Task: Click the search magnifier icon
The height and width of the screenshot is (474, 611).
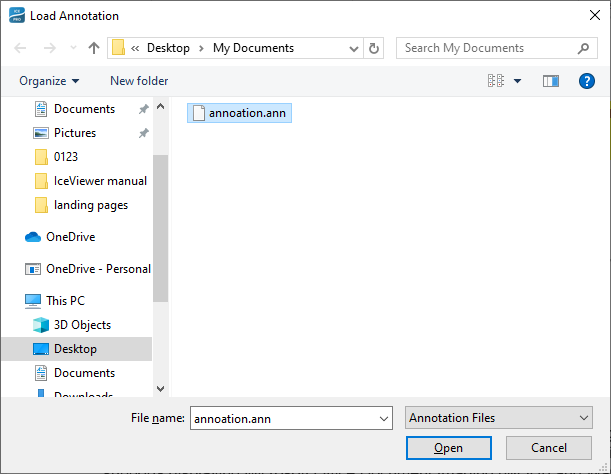Action: click(583, 48)
